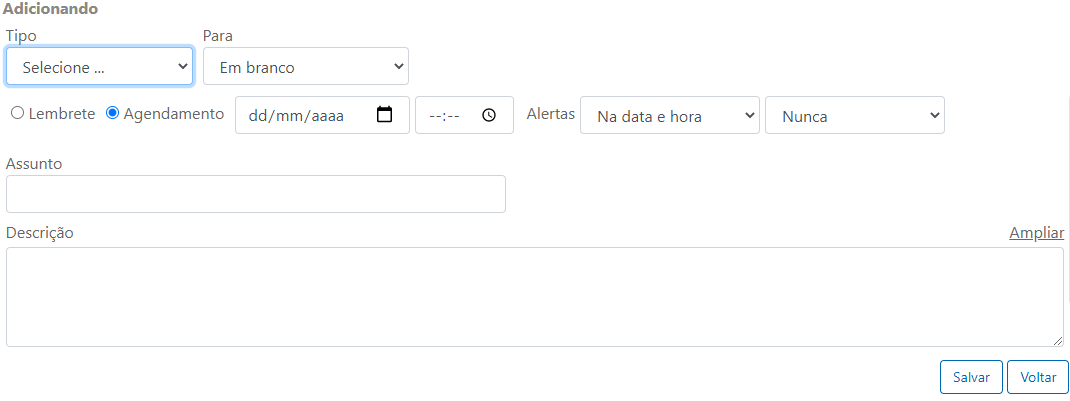Open the clock picker icon in time field
Image resolution: width=1070 pixels, height=401 pixels.
pos(489,115)
